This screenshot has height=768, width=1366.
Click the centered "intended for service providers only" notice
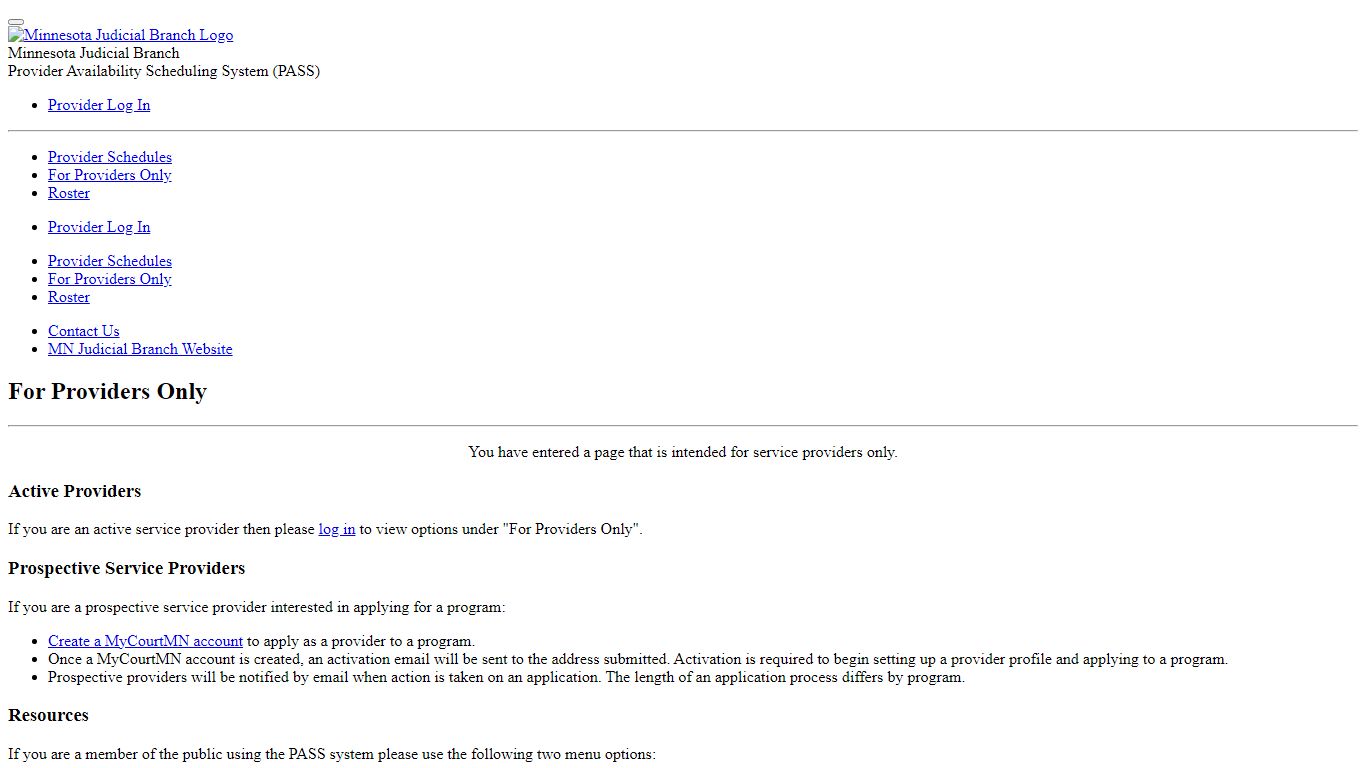click(683, 452)
